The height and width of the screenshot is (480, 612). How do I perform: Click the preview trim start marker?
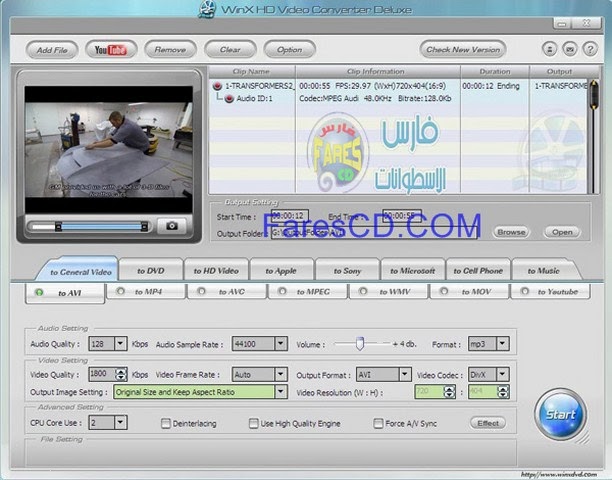[58, 226]
